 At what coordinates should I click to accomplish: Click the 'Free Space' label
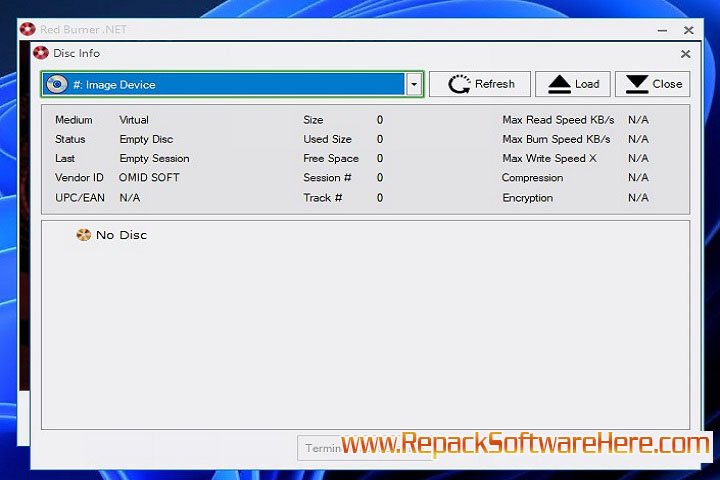(x=331, y=158)
